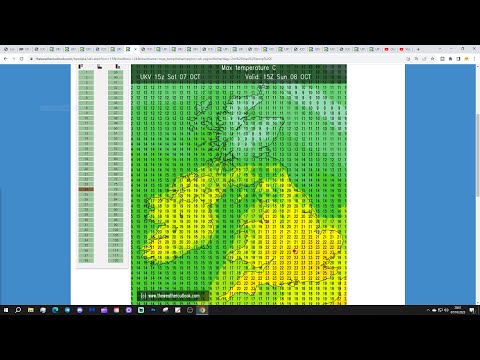480x360 pixels.
Task: Bookmark this page with the star icon
Action: point(433,59)
